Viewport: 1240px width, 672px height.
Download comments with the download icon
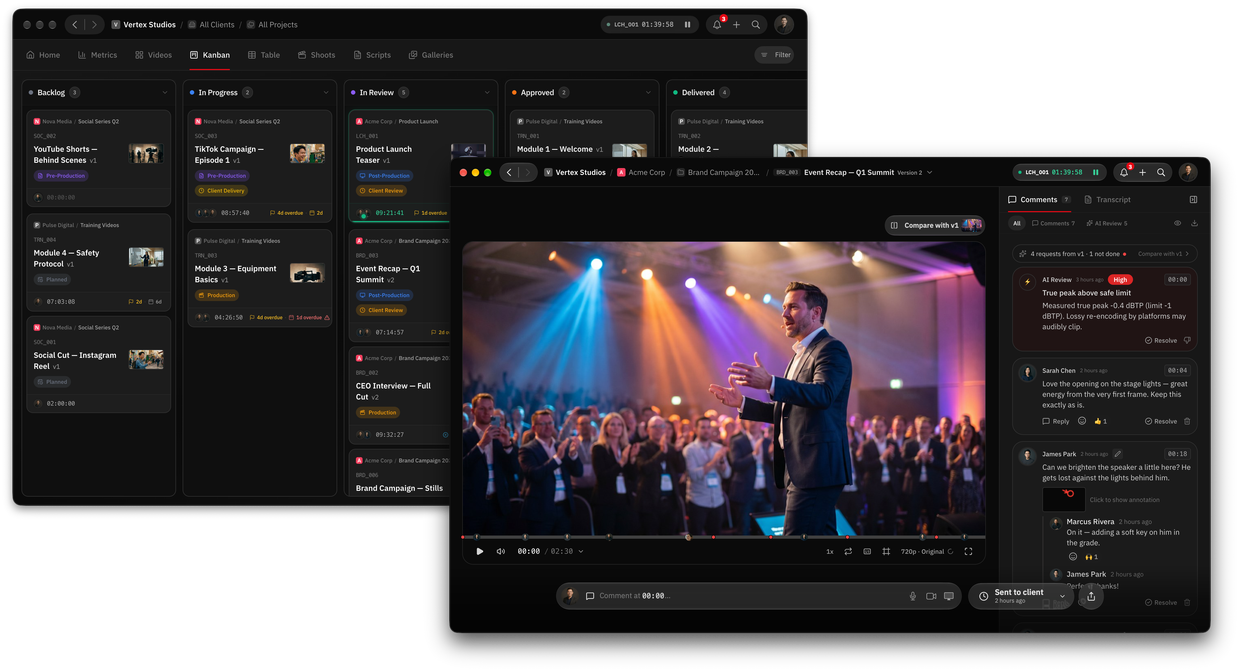click(x=1194, y=223)
